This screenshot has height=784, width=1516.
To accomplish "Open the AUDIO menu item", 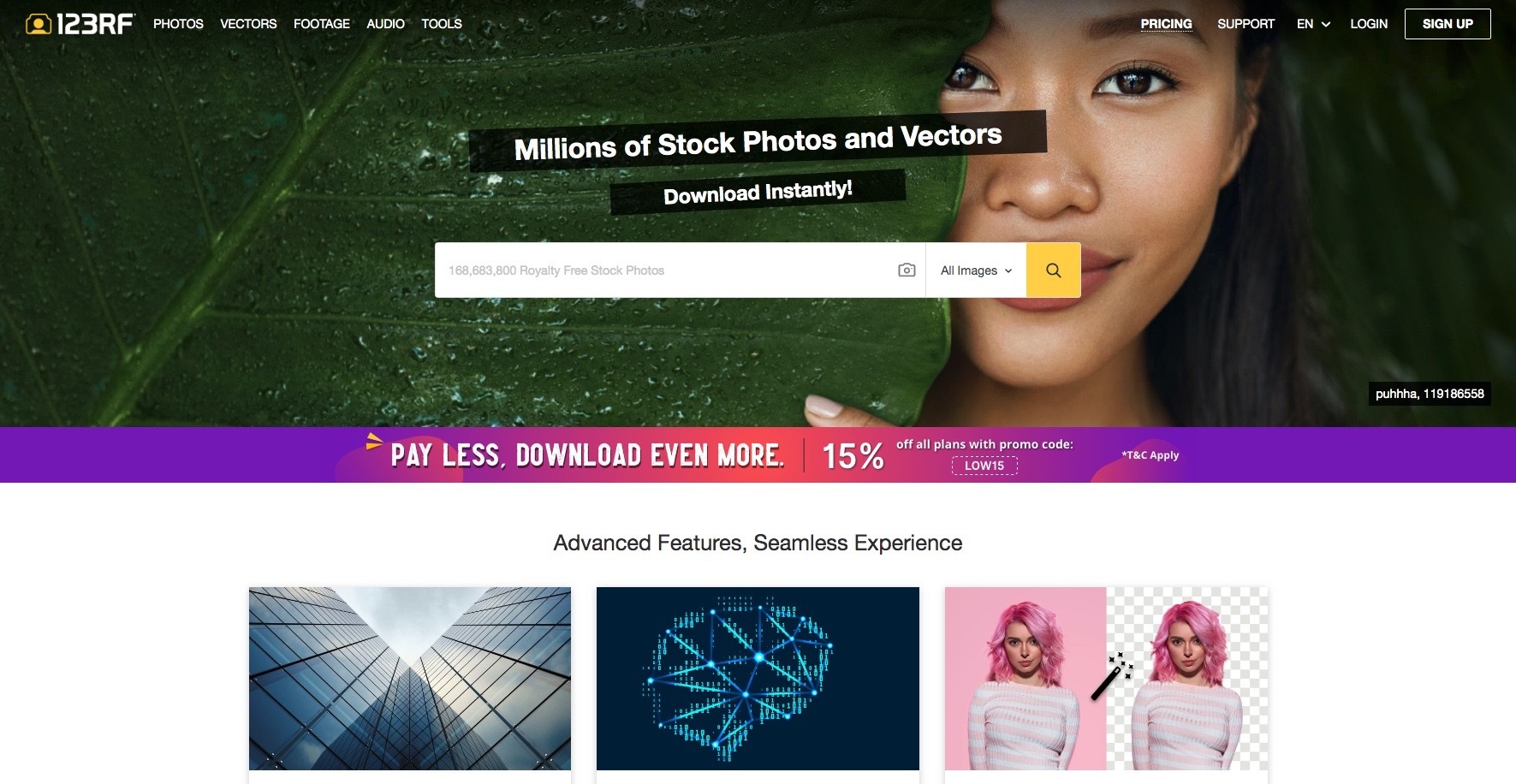I will pyautogui.click(x=385, y=24).
